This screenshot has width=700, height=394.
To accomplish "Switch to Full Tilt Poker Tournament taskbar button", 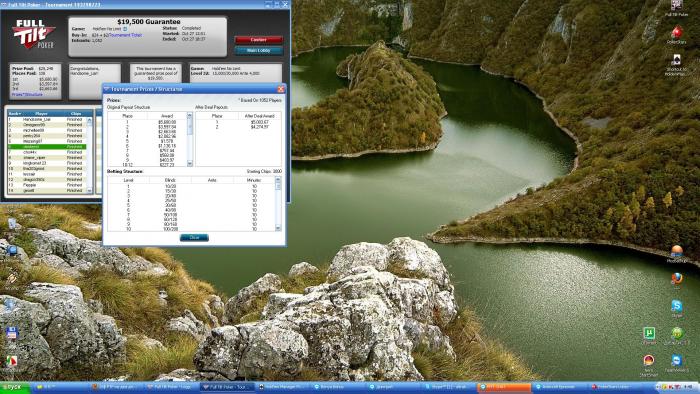I will [226, 387].
